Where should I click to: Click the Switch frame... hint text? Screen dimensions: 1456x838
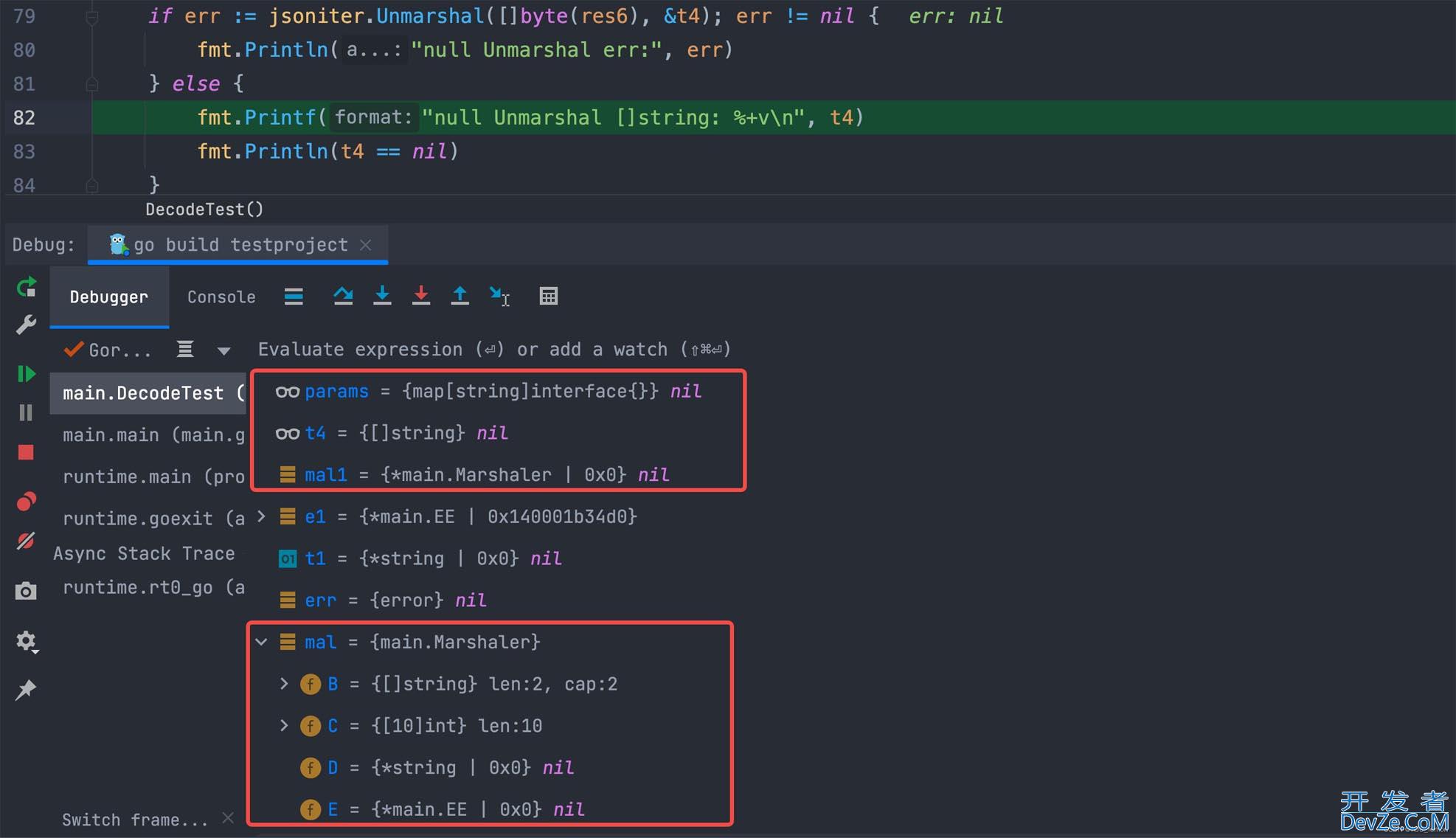click(135, 820)
